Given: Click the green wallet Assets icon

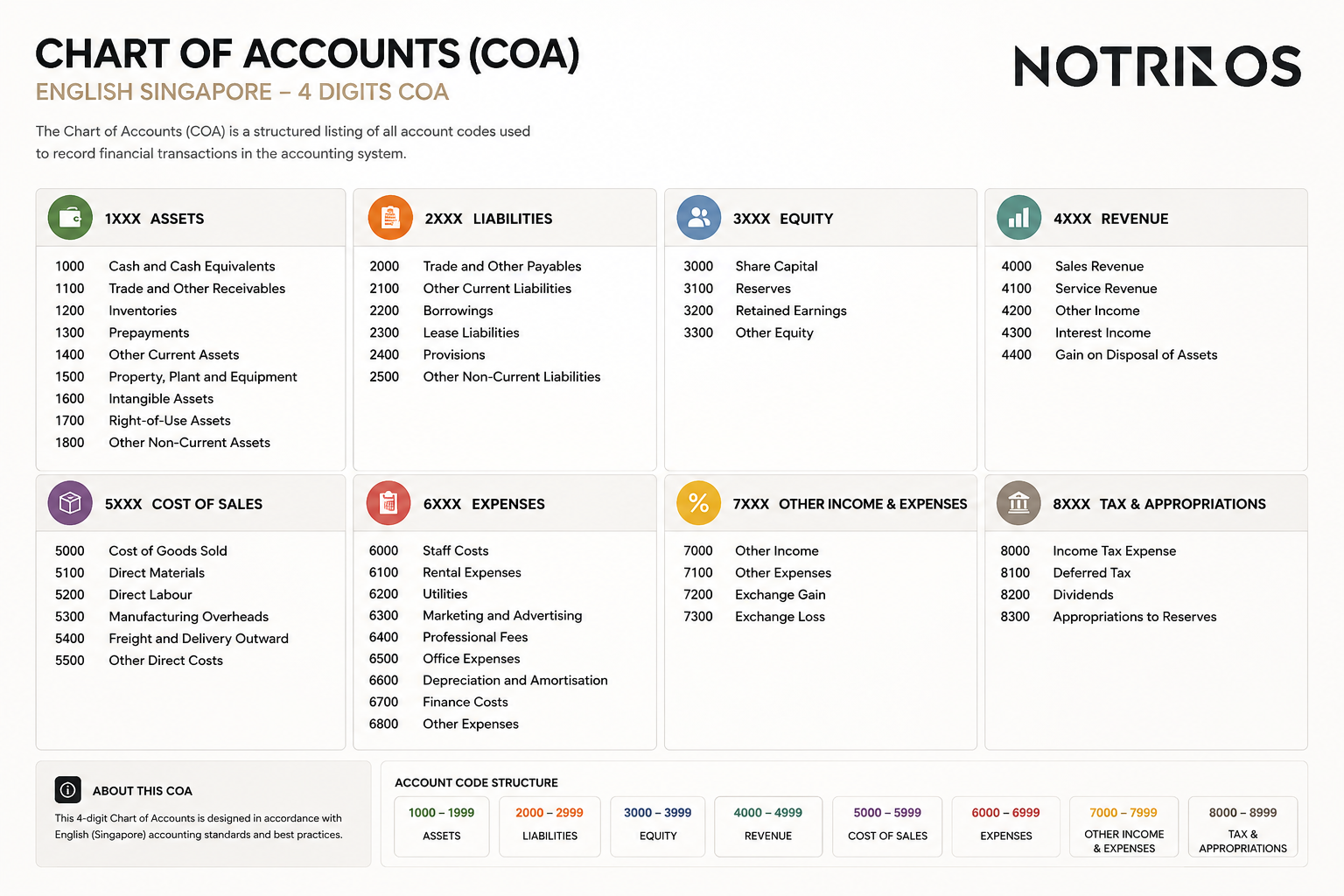Looking at the screenshot, I should tap(70, 218).
